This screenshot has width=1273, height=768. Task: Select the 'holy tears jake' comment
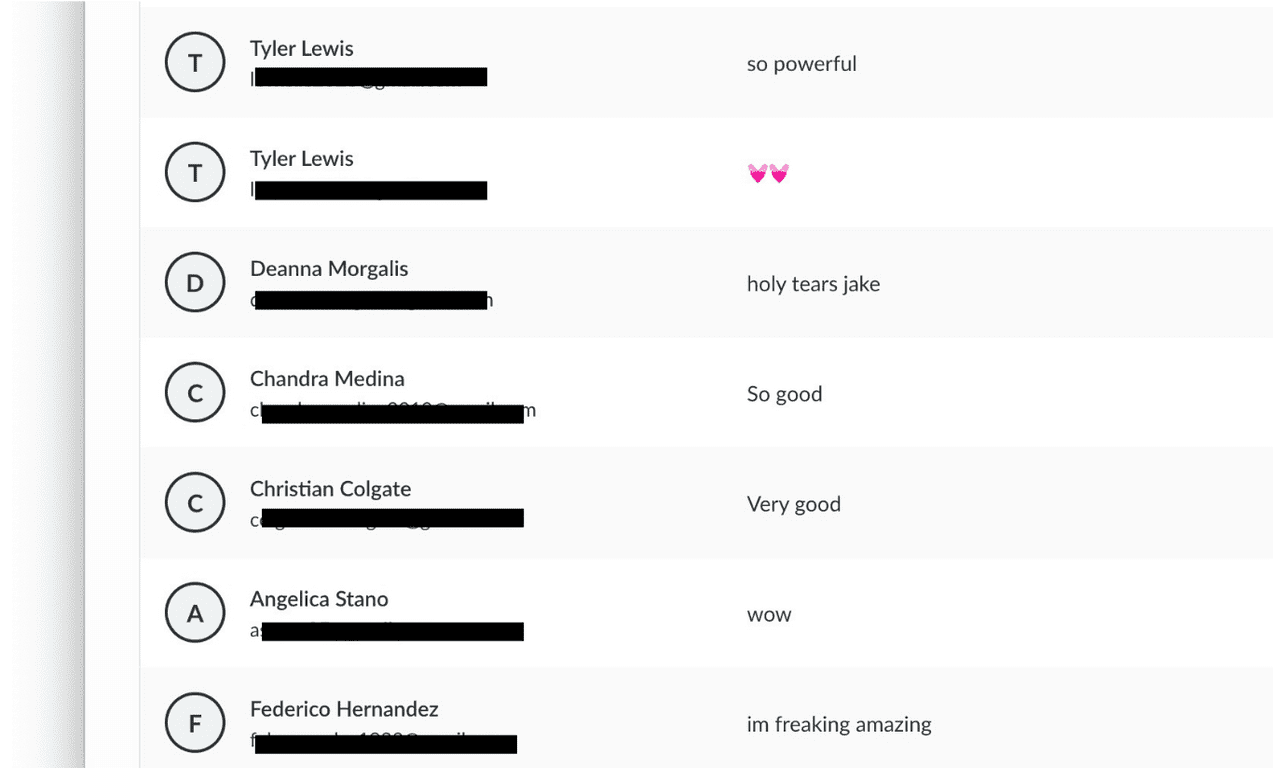click(x=813, y=284)
